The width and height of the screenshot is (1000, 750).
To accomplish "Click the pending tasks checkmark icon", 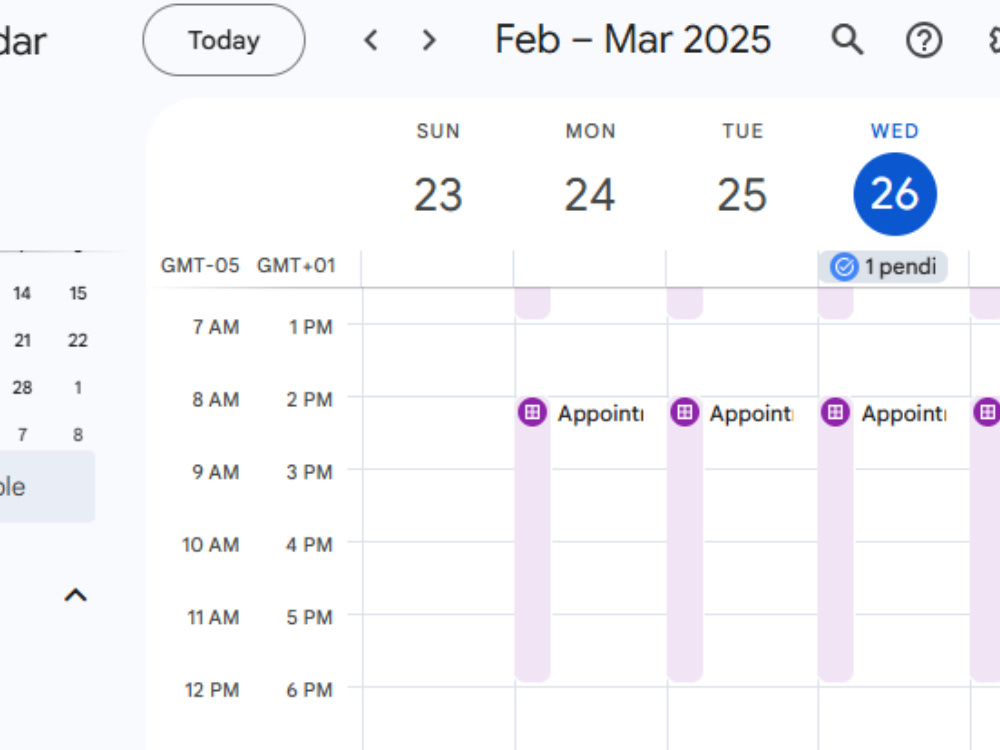I will pyautogui.click(x=844, y=267).
